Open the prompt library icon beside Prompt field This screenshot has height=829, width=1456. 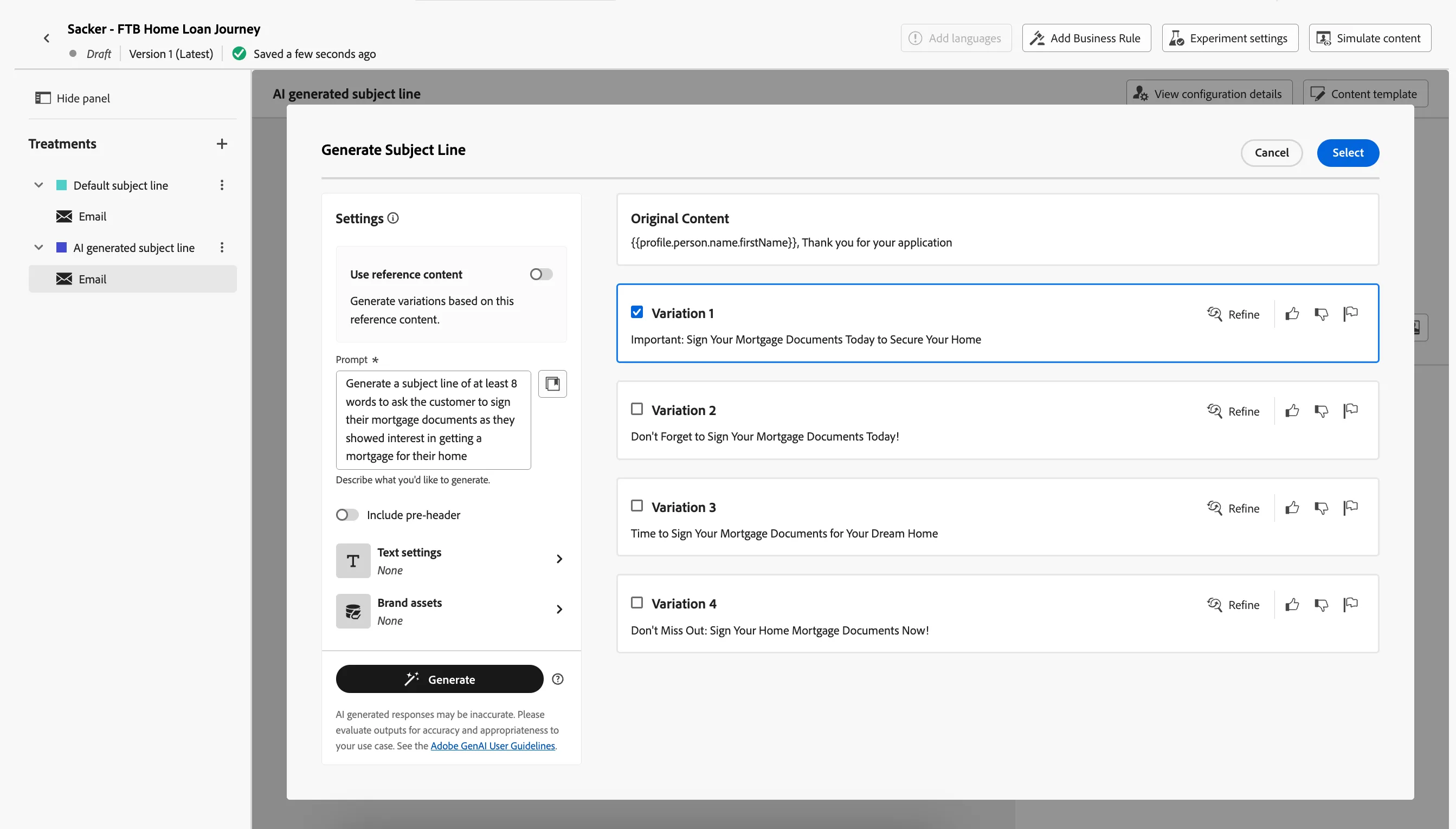point(552,384)
